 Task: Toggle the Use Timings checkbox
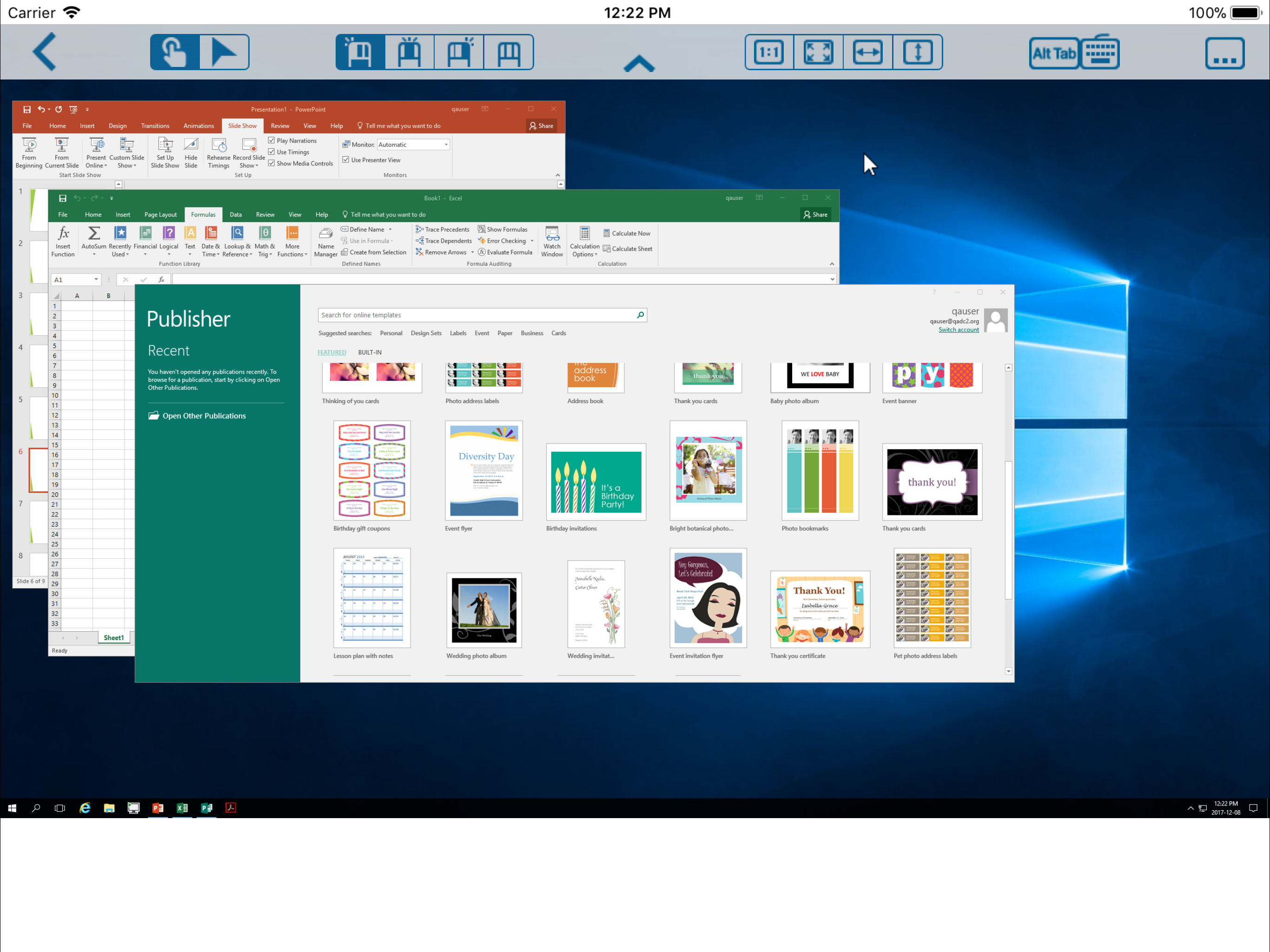coord(271,152)
